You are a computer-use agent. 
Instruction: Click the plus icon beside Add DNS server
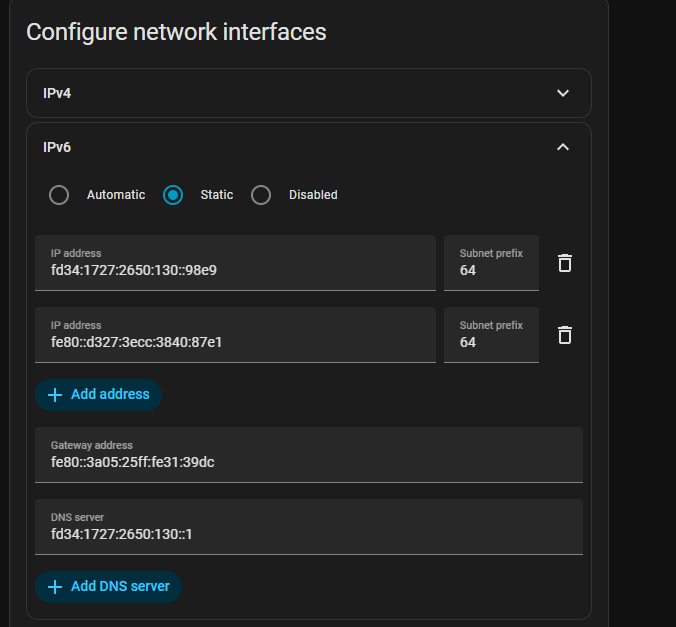55,587
